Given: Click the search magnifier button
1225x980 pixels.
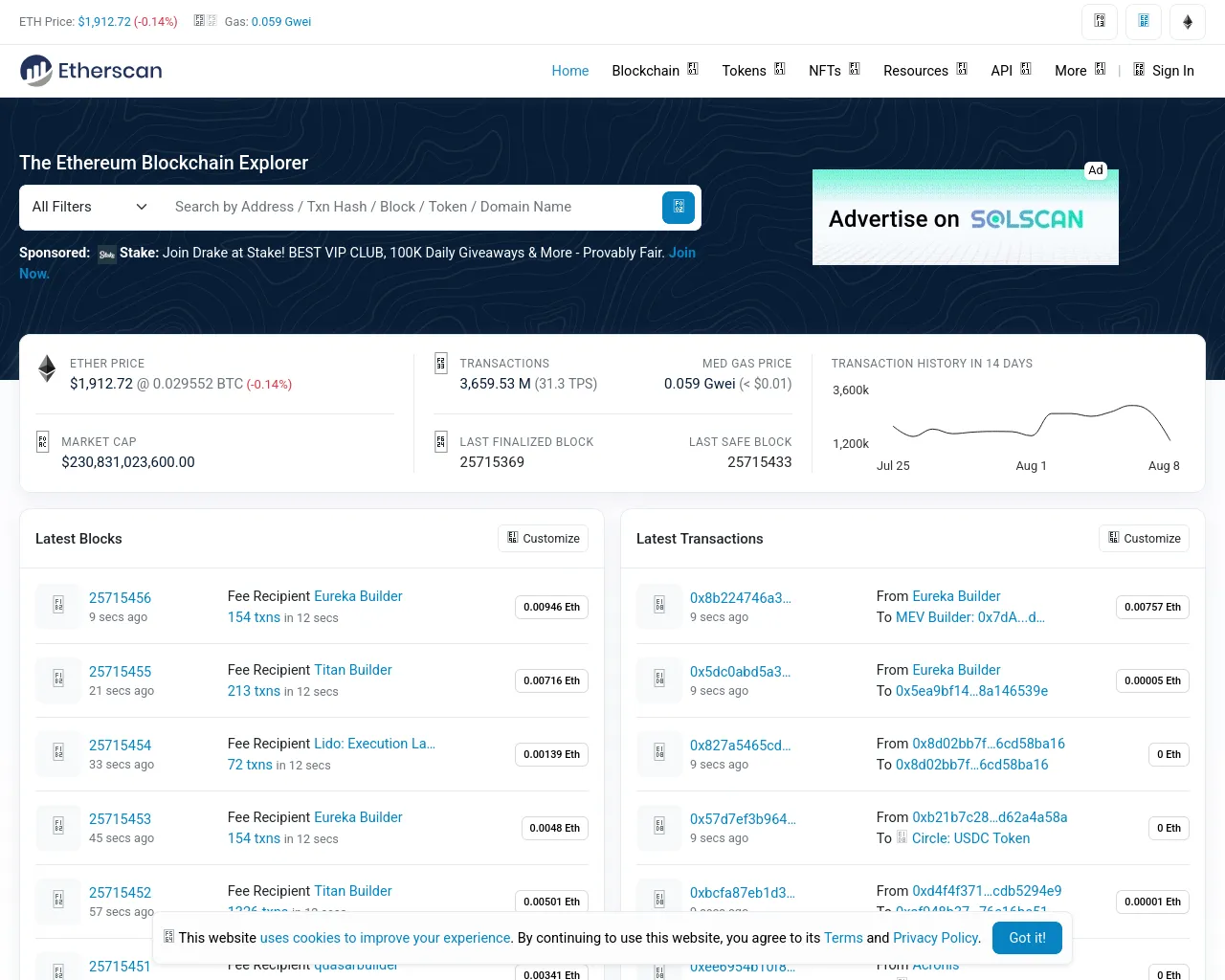Looking at the screenshot, I should [679, 207].
